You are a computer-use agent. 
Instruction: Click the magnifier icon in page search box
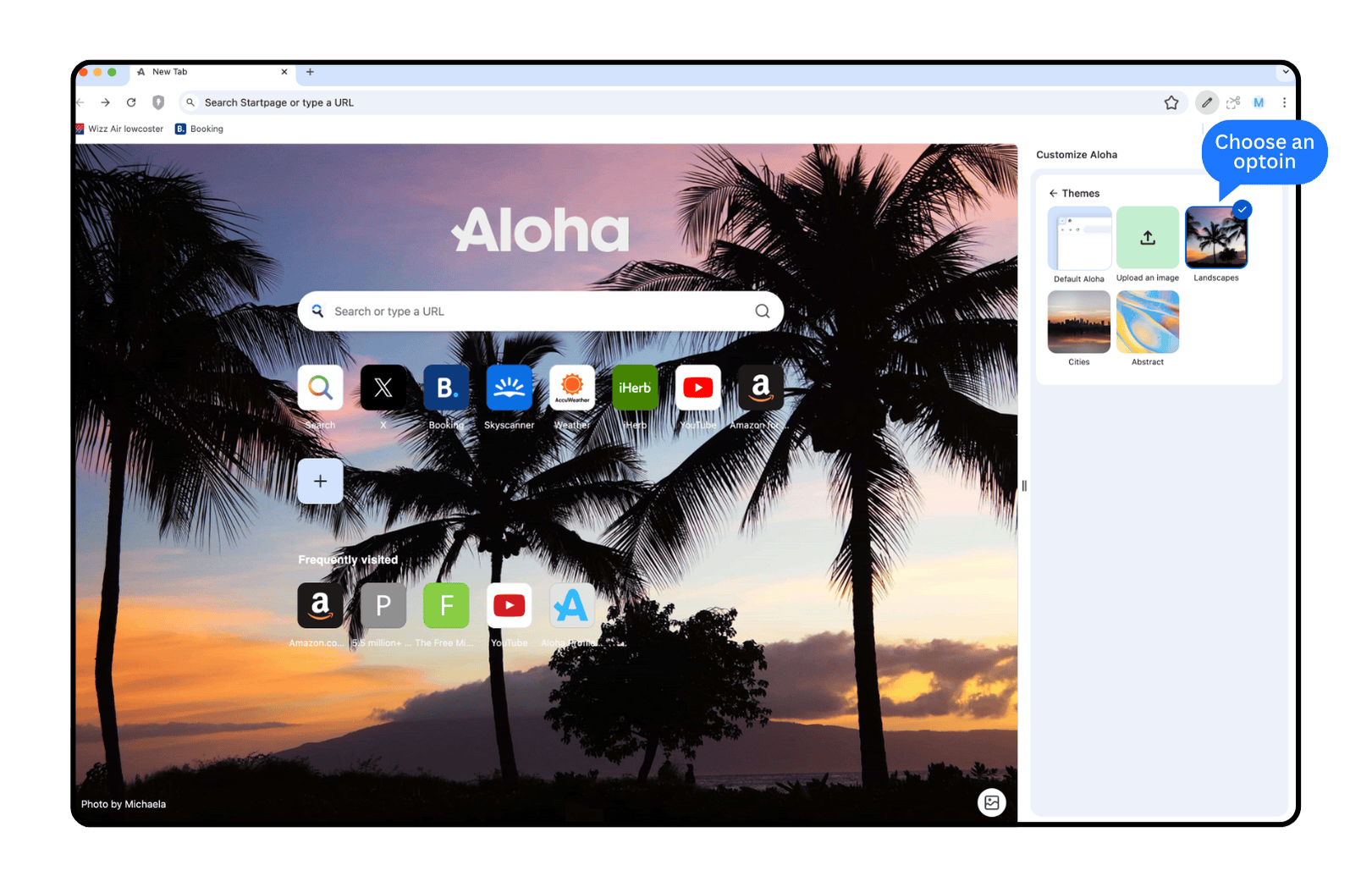(763, 311)
